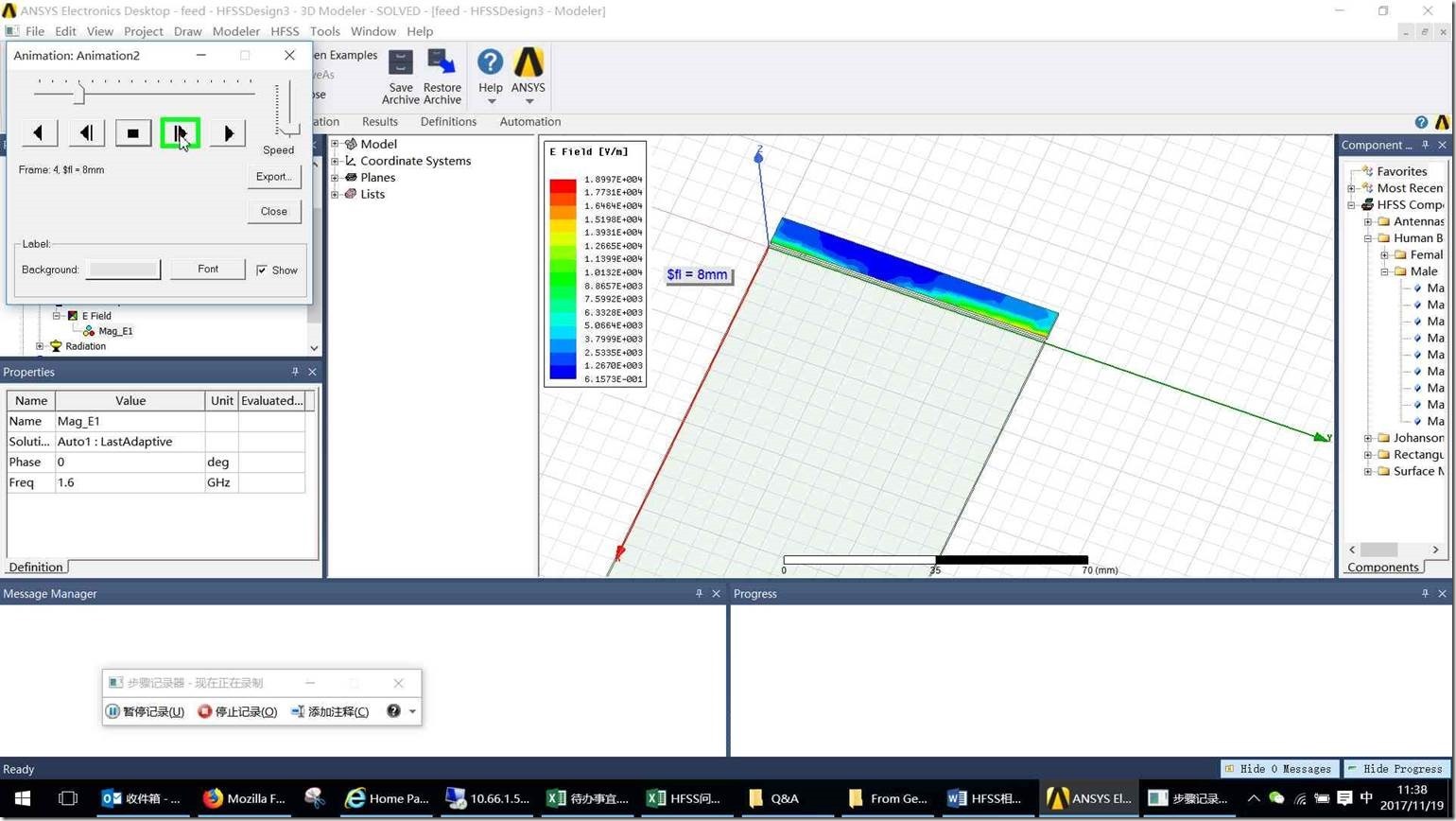This screenshot has height=821, width=1456.
Task: Open the ANSYS dropdown arrow
Action: [529, 101]
